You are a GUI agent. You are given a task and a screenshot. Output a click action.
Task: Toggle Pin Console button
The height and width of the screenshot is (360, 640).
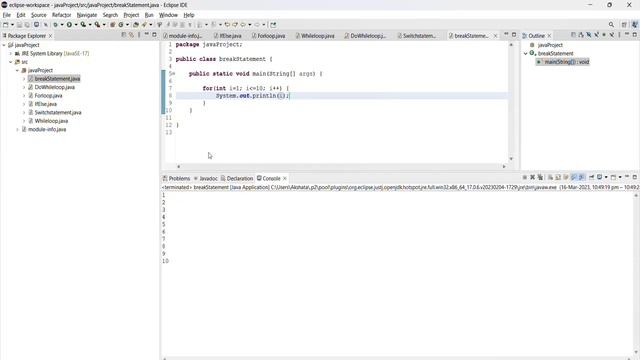tap(591, 177)
